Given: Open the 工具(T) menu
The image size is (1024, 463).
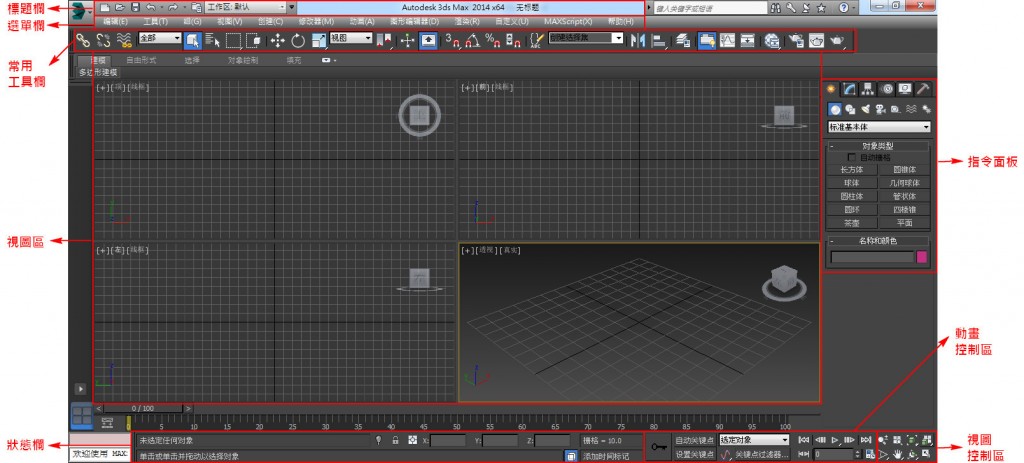Looking at the screenshot, I should point(155,21).
